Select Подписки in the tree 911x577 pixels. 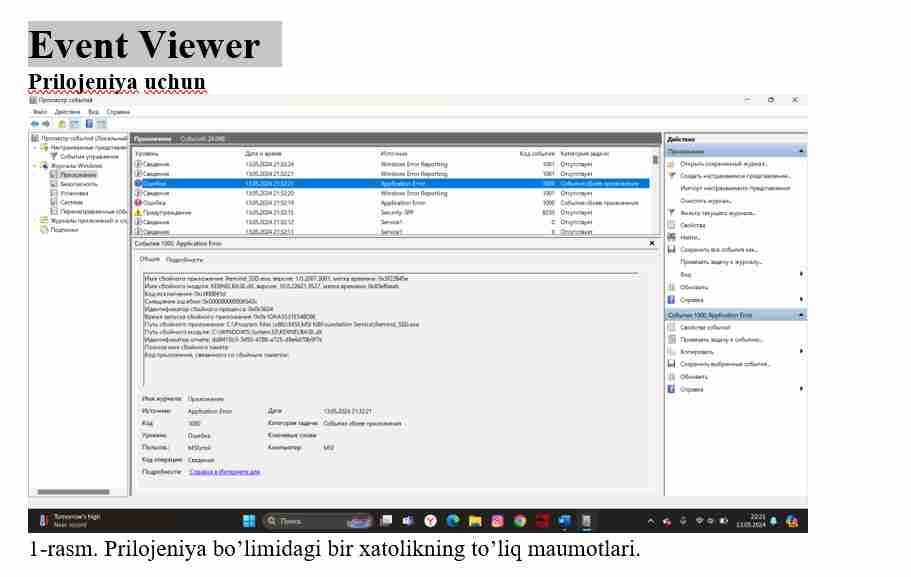point(64,230)
